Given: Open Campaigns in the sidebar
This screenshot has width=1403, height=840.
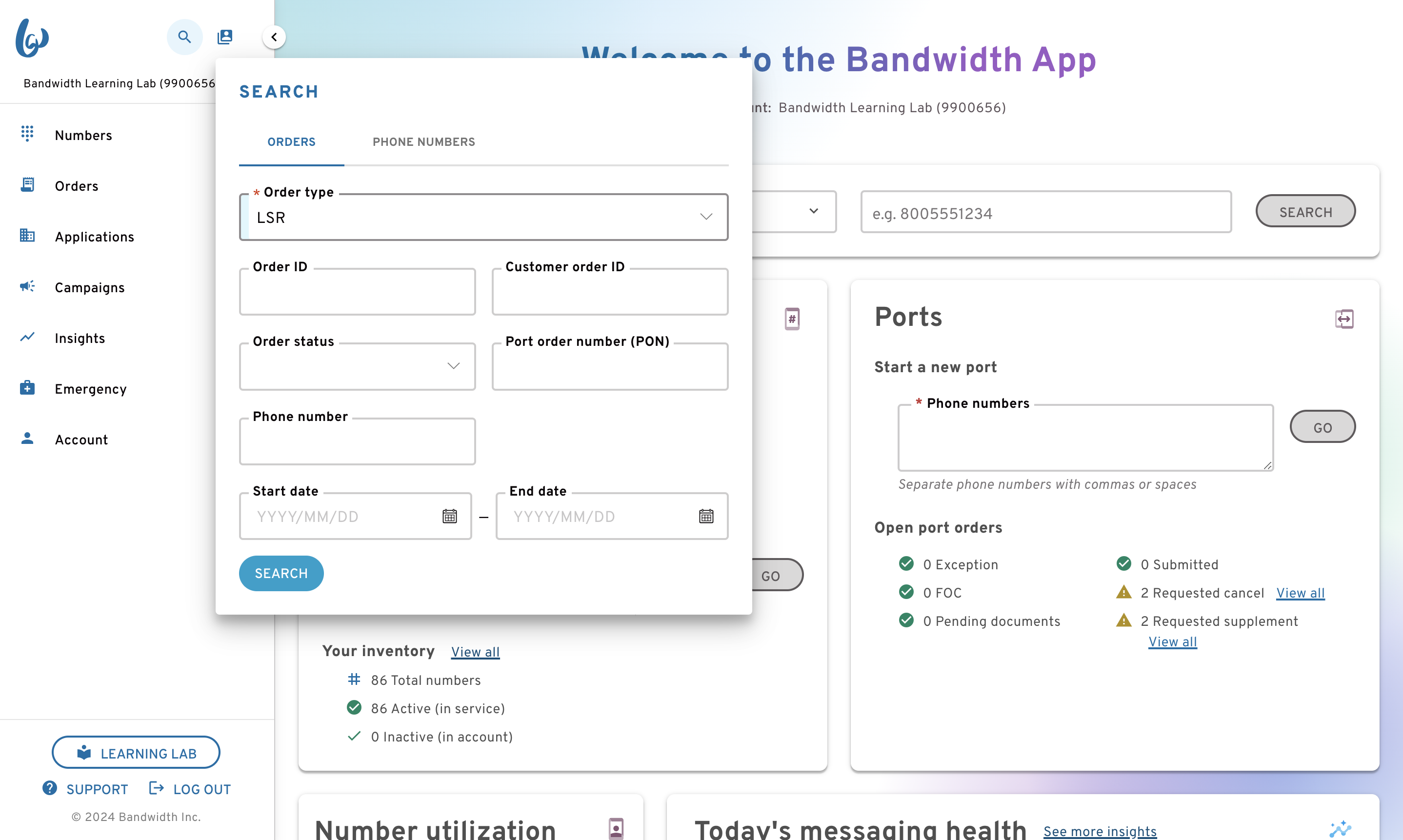Looking at the screenshot, I should (x=89, y=287).
